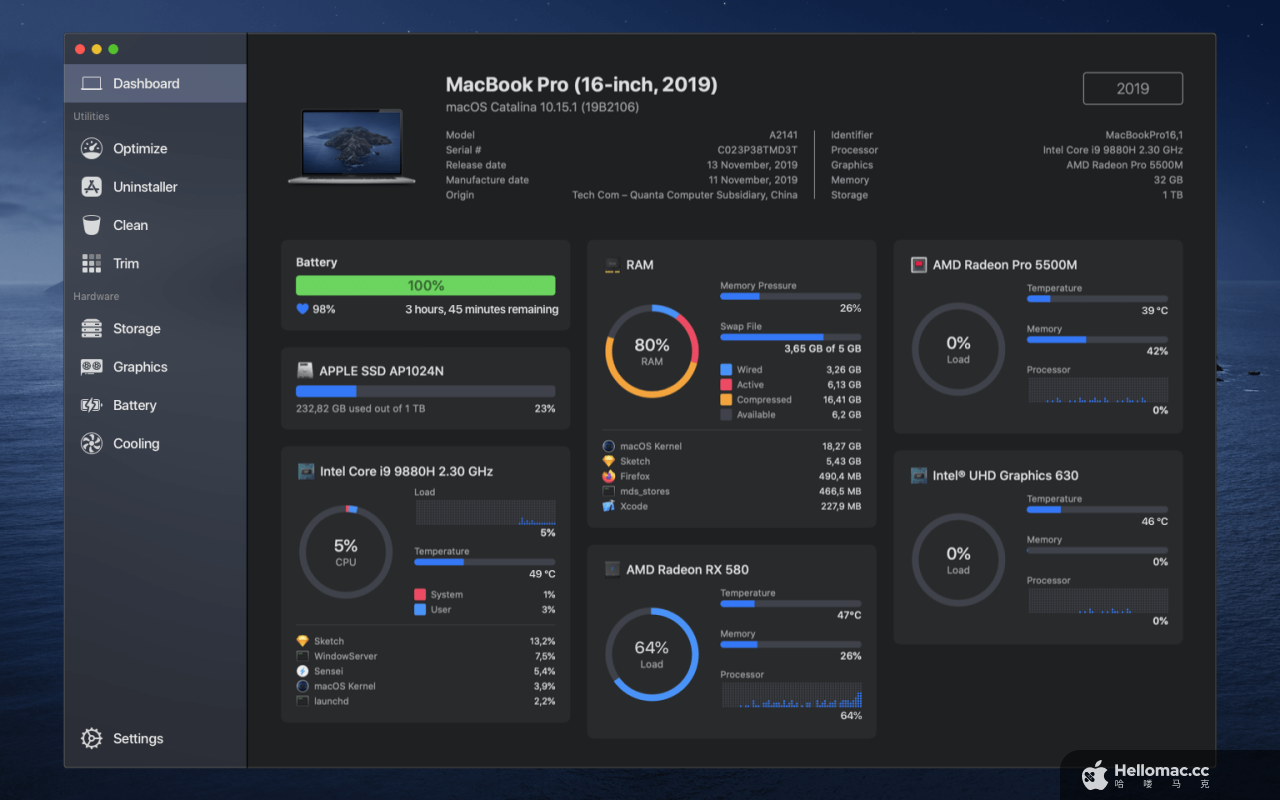Click the Battery charging icon in sidebar
1280x800 pixels.
pyautogui.click(x=91, y=405)
